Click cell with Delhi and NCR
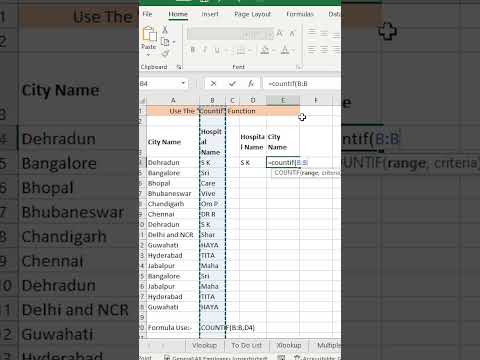 coord(173,235)
